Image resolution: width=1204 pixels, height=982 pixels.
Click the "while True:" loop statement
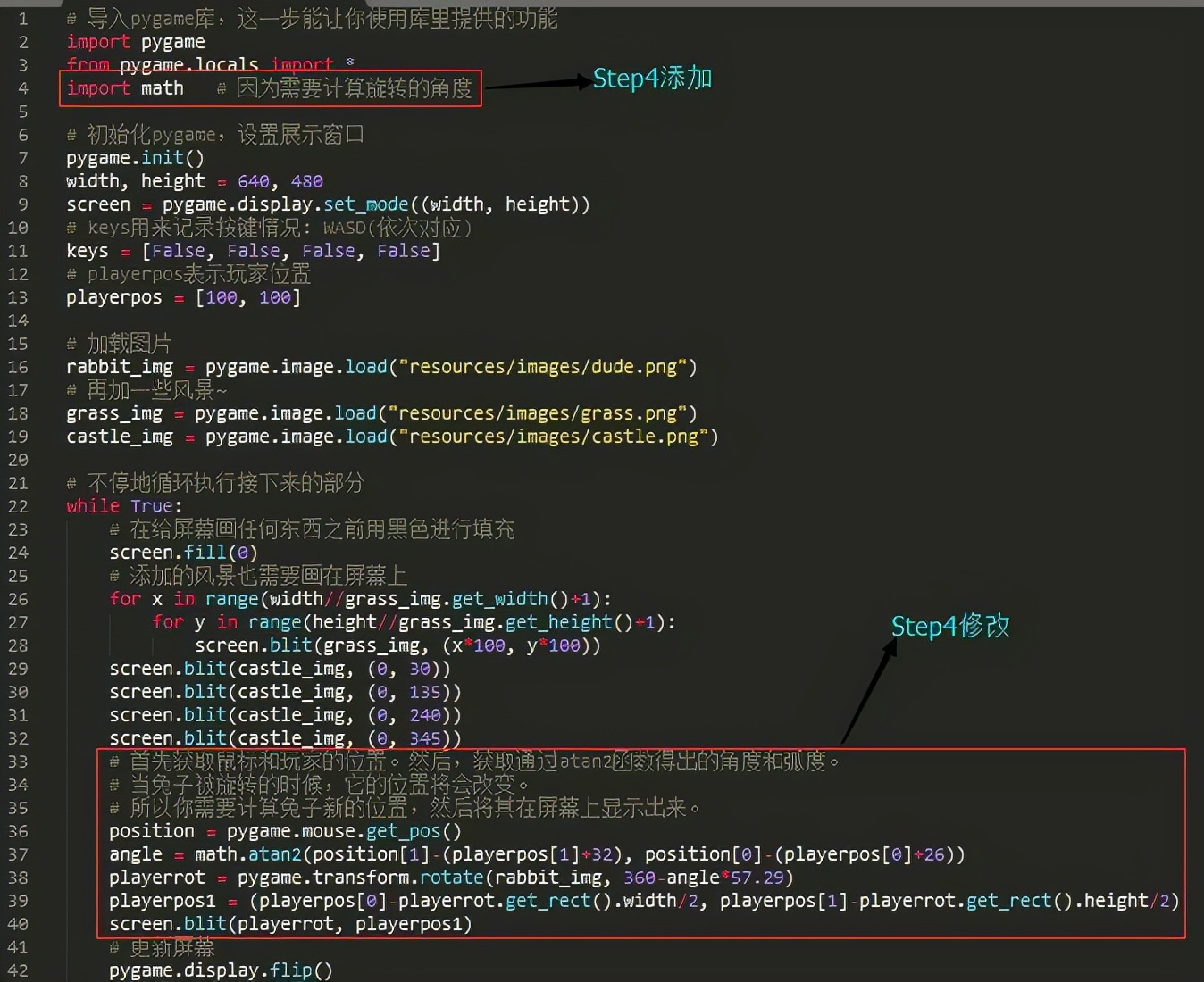[x=122, y=506]
